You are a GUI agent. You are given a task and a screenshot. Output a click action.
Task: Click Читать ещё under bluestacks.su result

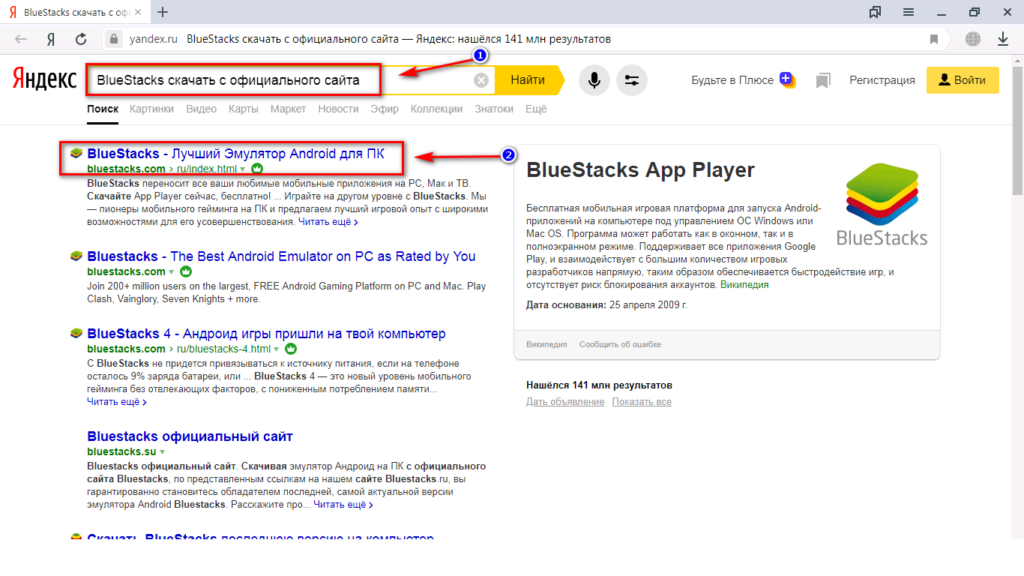(343, 505)
